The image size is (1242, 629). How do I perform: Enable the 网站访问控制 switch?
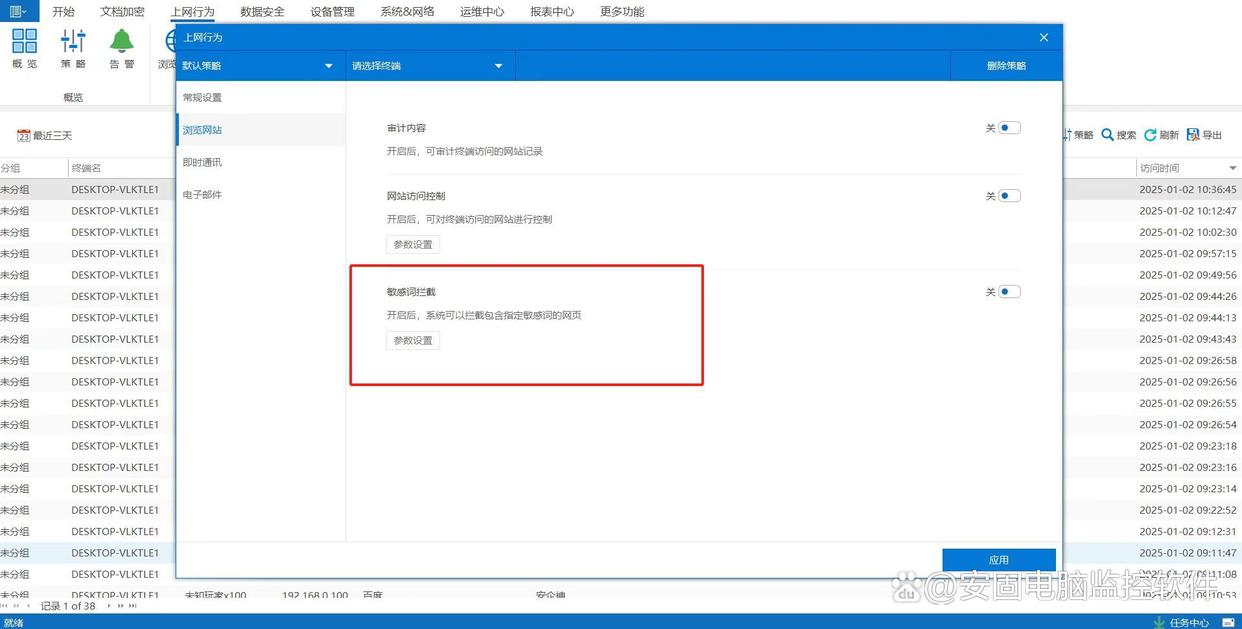point(1009,196)
